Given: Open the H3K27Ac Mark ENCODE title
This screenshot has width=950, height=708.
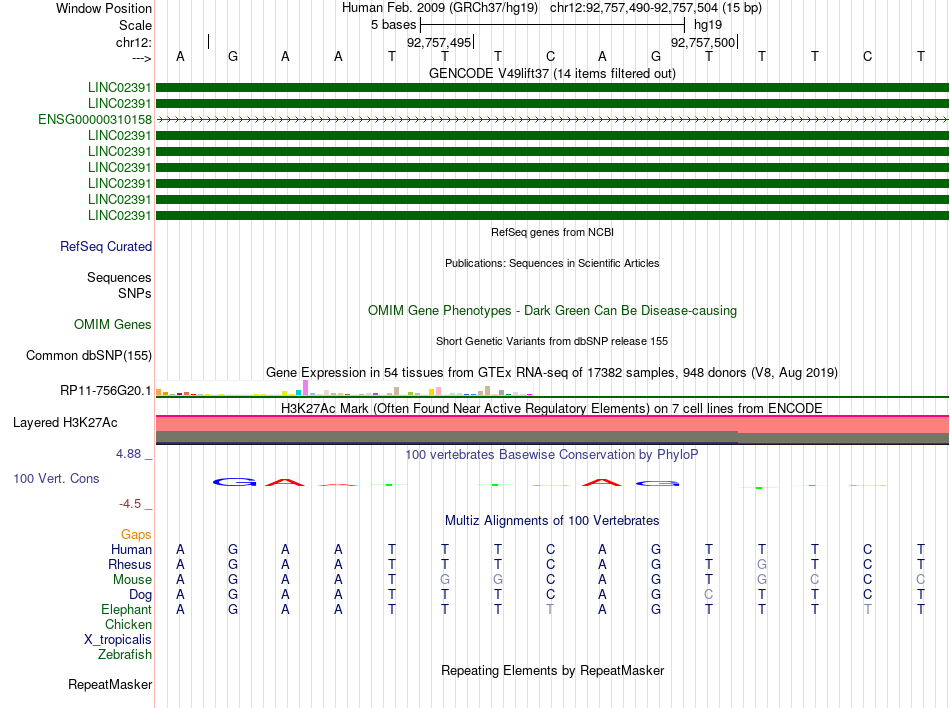Looking at the screenshot, I should click(x=552, y=408).
